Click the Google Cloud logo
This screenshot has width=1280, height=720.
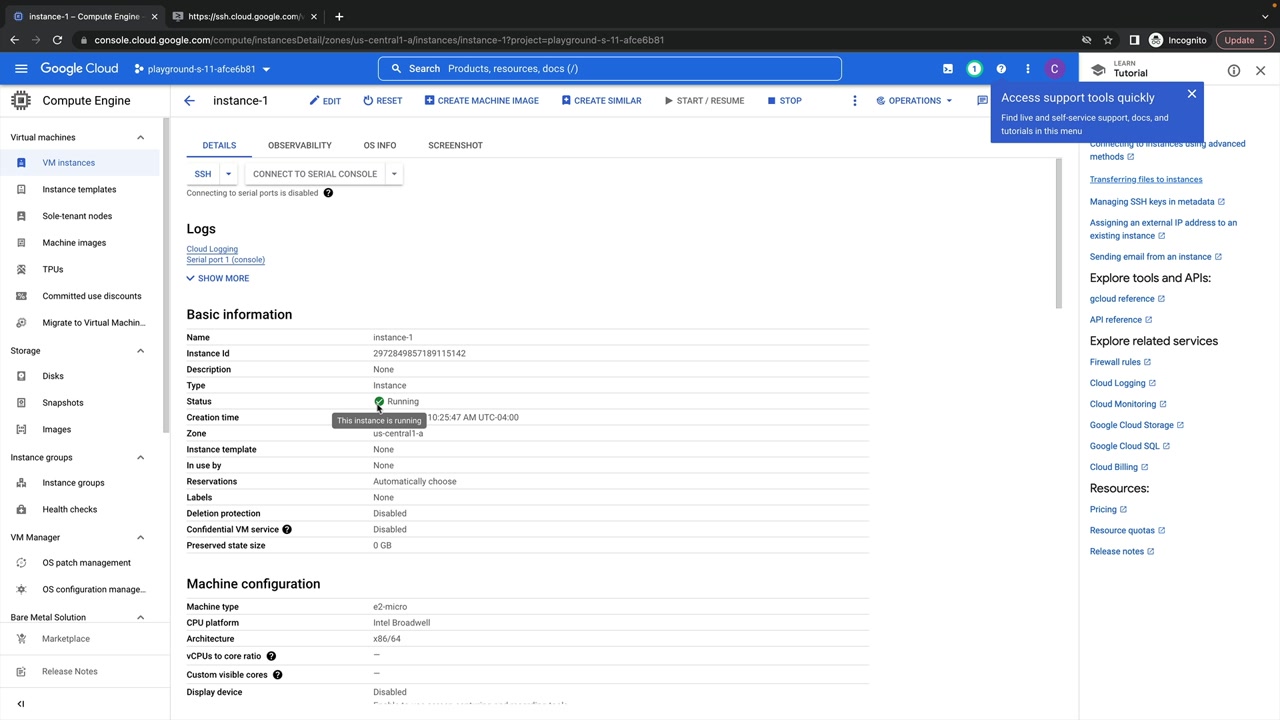[x=79, y=69]
